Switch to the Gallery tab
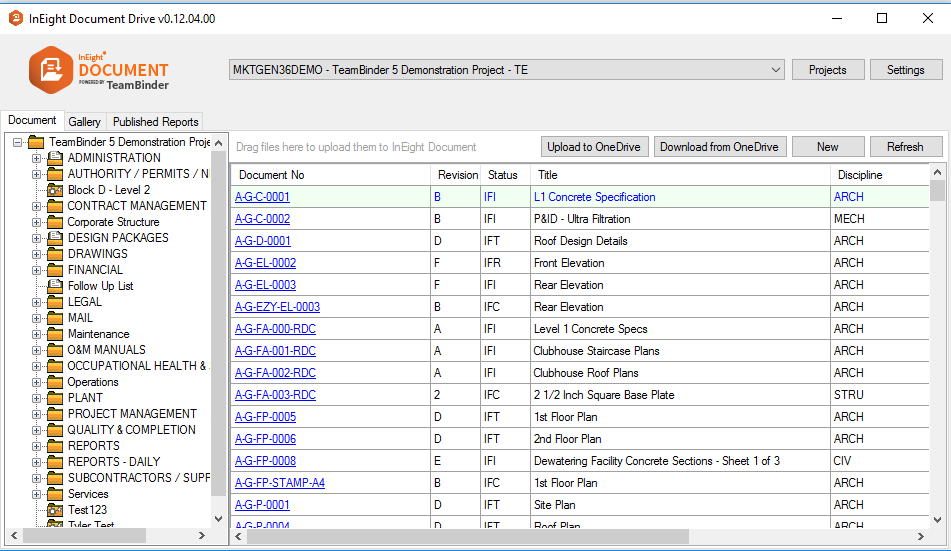The width and height of the screenshot is (951, 551). (x=84, y=122)
